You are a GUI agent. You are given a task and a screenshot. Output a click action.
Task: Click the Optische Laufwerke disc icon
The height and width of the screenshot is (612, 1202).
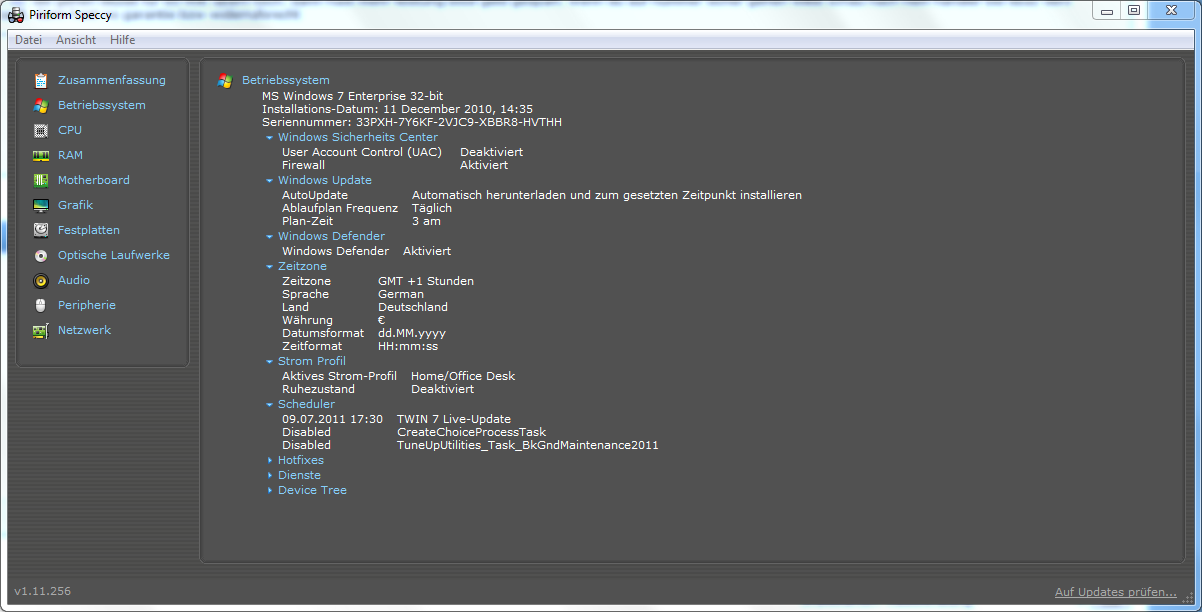coord(40,255)
